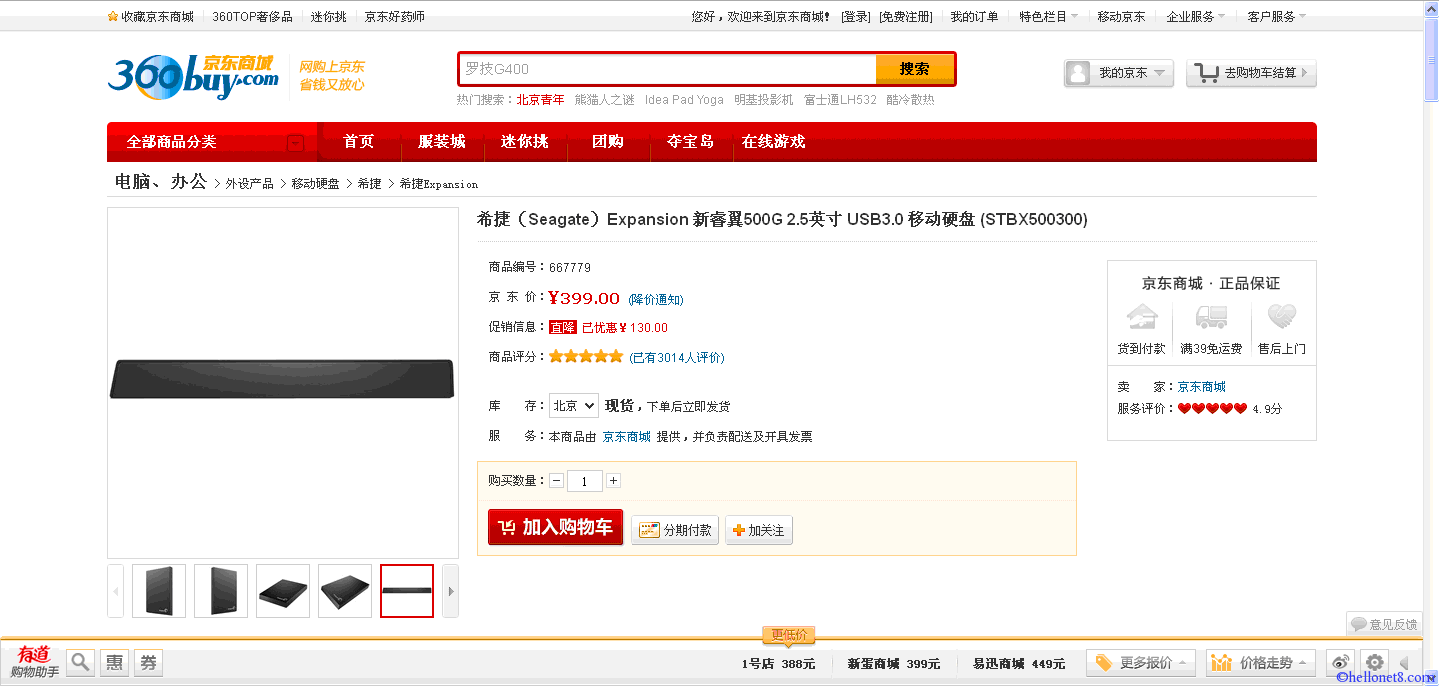Click previous thumbnail arrow
Image resolution: width=1439 pixels, height=686 pixels.
[116, 591]
